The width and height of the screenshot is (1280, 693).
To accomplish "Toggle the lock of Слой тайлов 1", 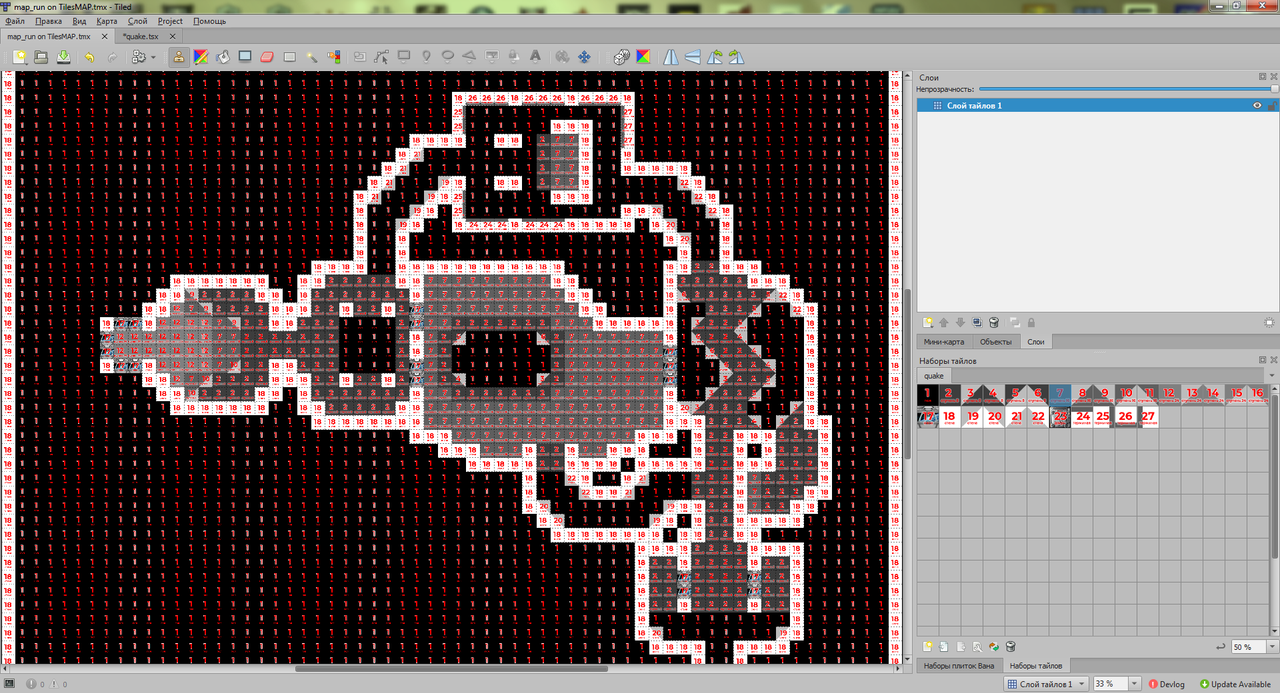I will click(1271, 105).
